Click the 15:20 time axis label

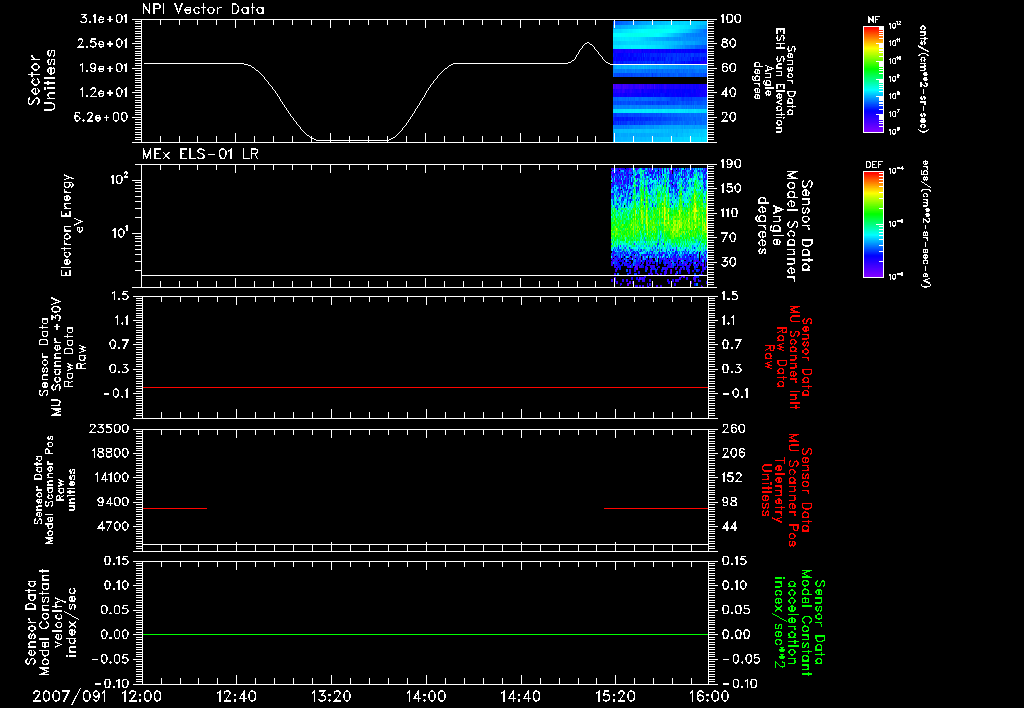[x=615, y=697]
